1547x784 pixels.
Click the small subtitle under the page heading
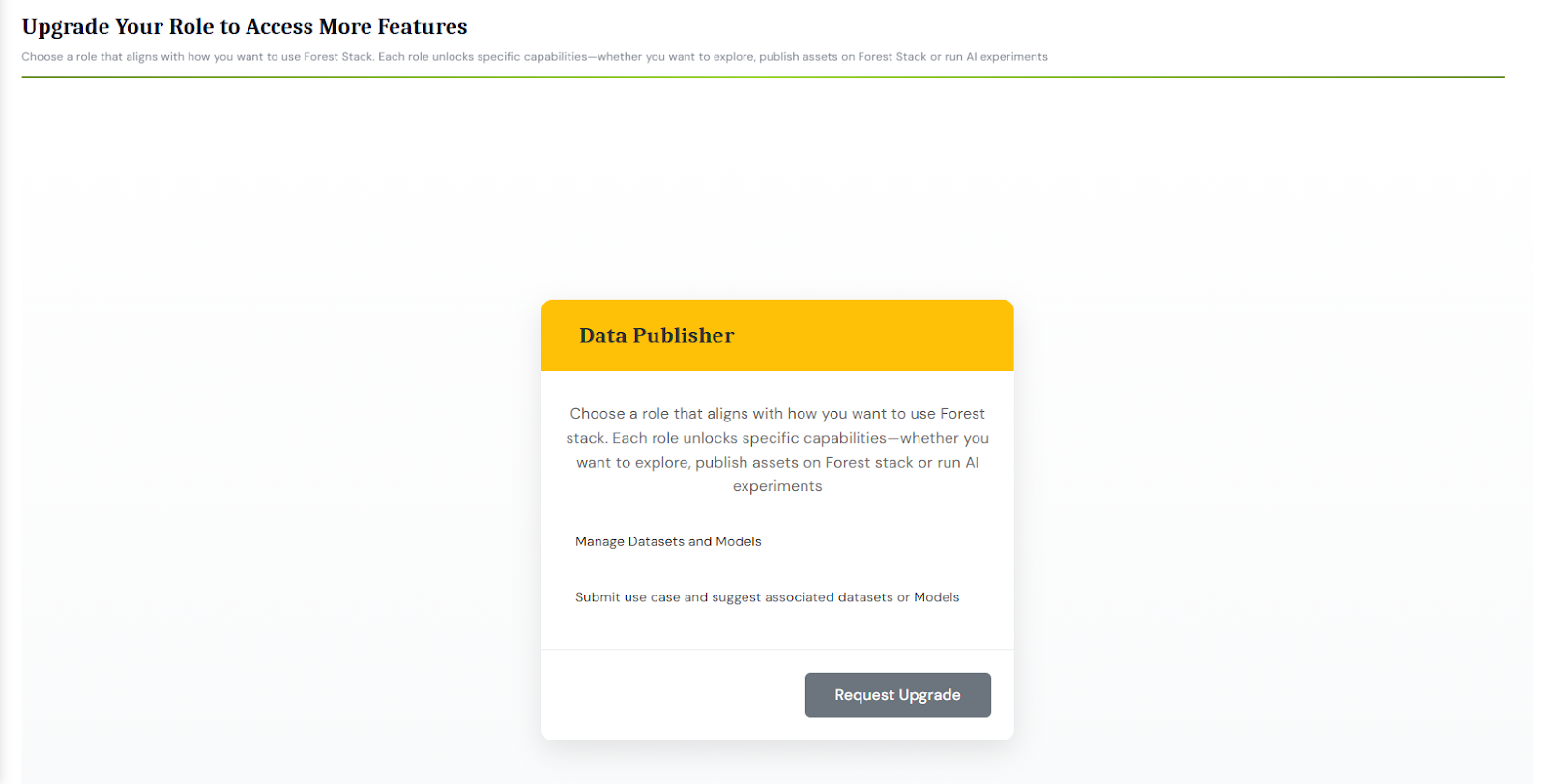click(x=534, y=57)
